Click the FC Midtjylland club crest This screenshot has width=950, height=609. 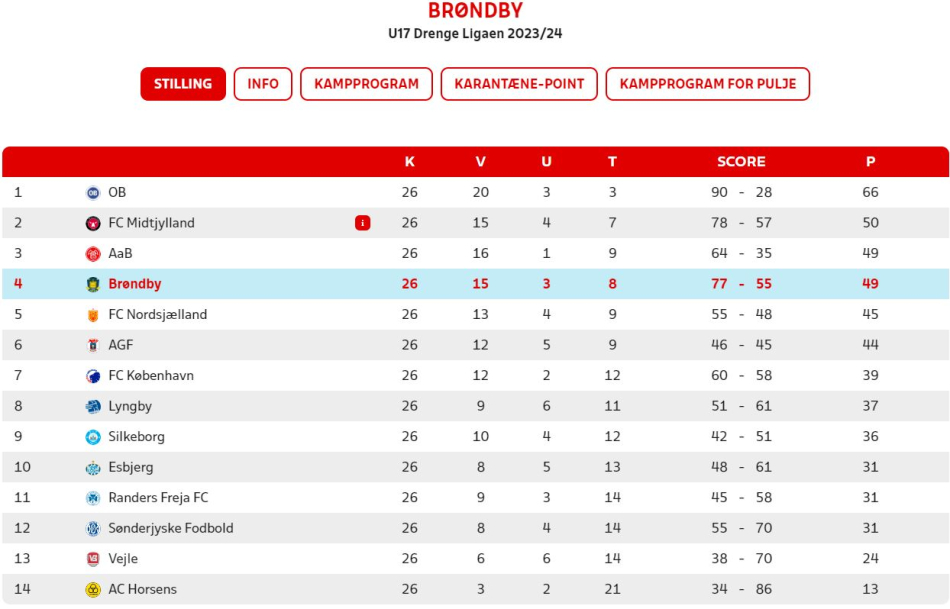pos(93,223)
